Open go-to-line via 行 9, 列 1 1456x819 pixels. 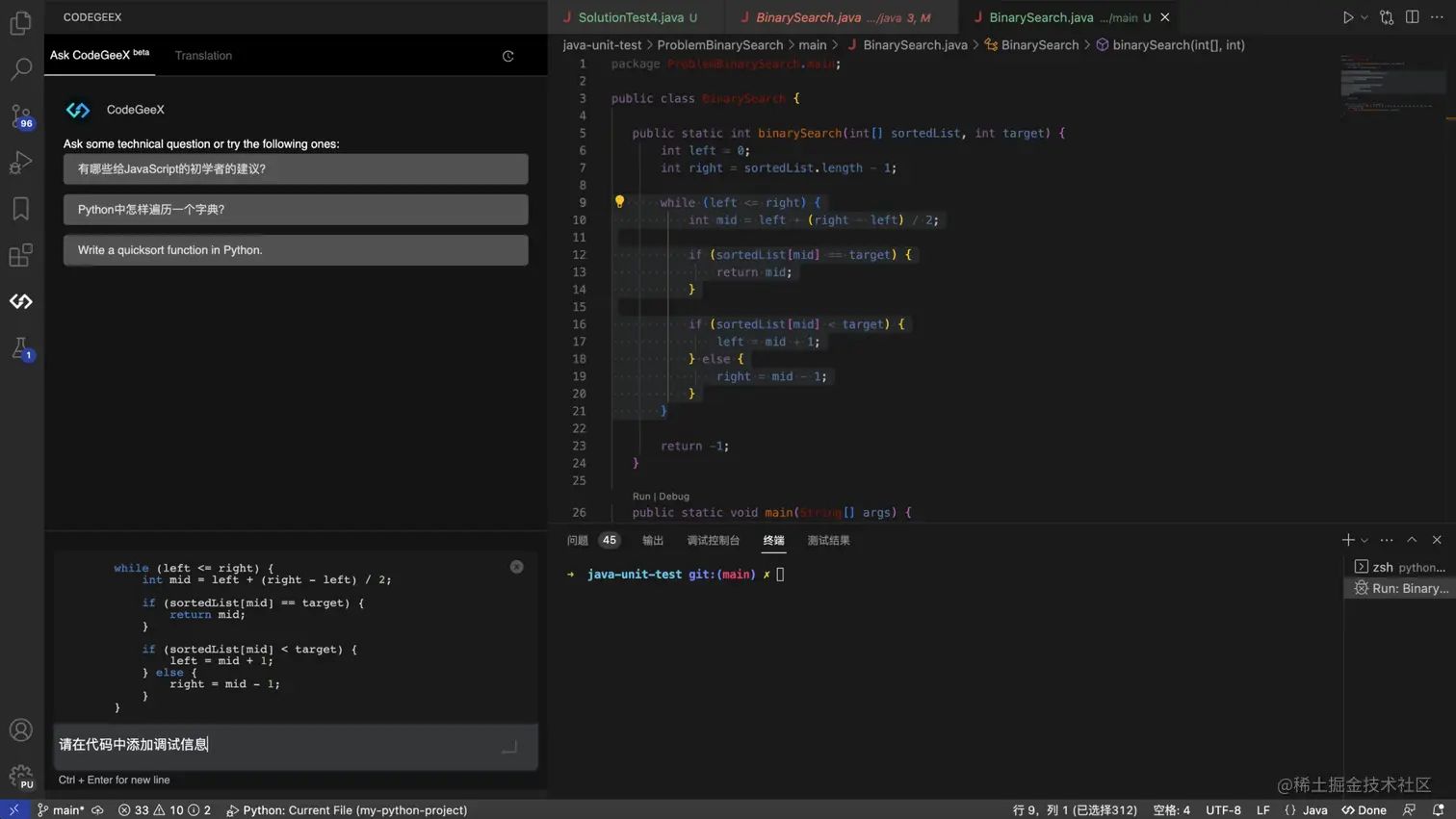coord(1075,810)
